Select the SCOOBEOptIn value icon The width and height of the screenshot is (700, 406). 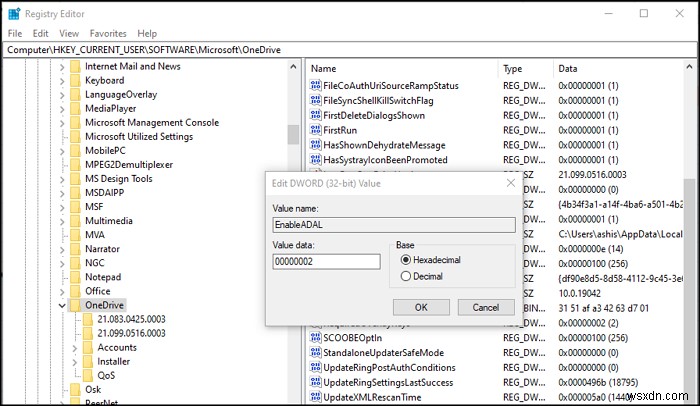[316, 338]
